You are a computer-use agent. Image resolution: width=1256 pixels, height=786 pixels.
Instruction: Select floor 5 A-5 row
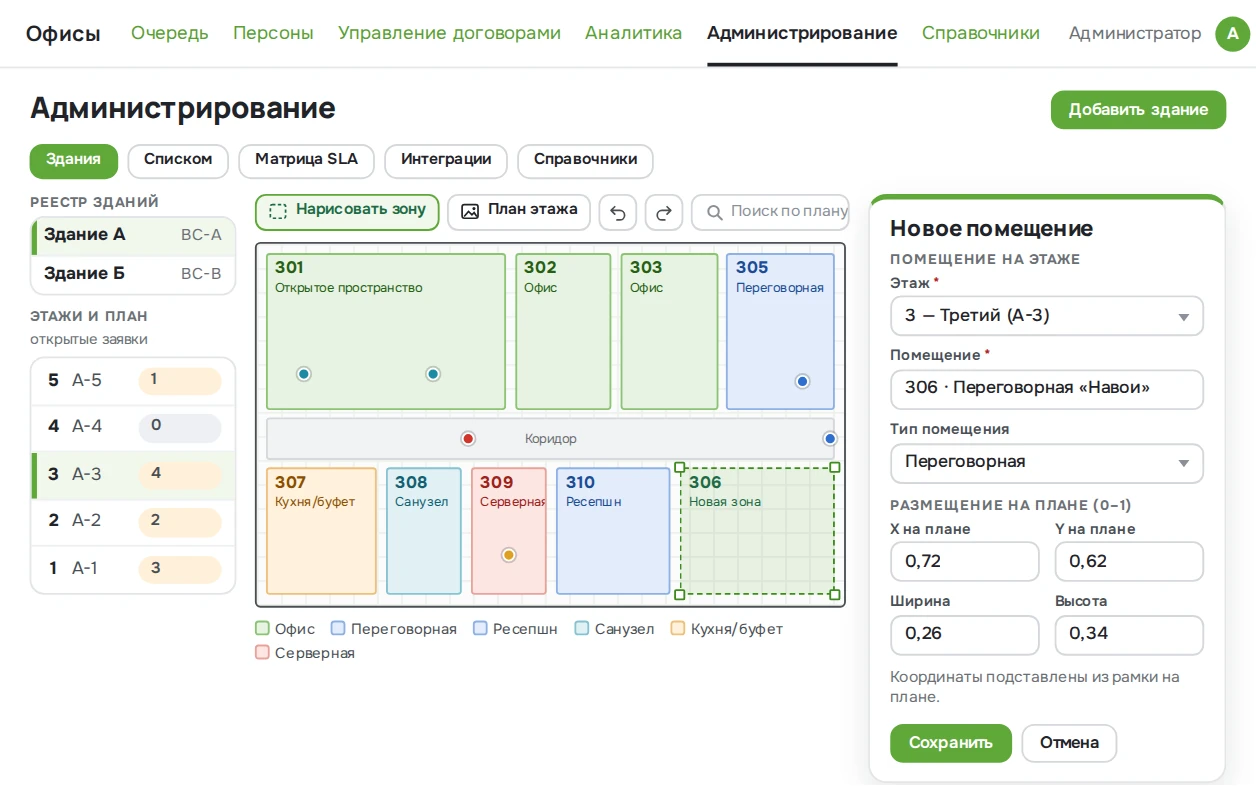(133, 381)
